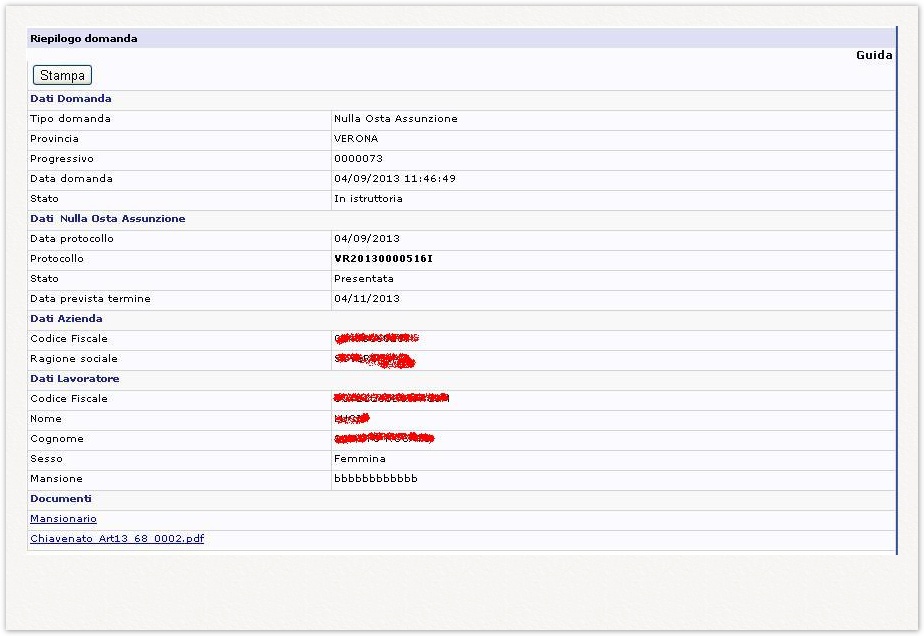This screenshot has height=636, width=924.
Task: Click the expected end date 04/11/2013
Action: coord(366,299)
